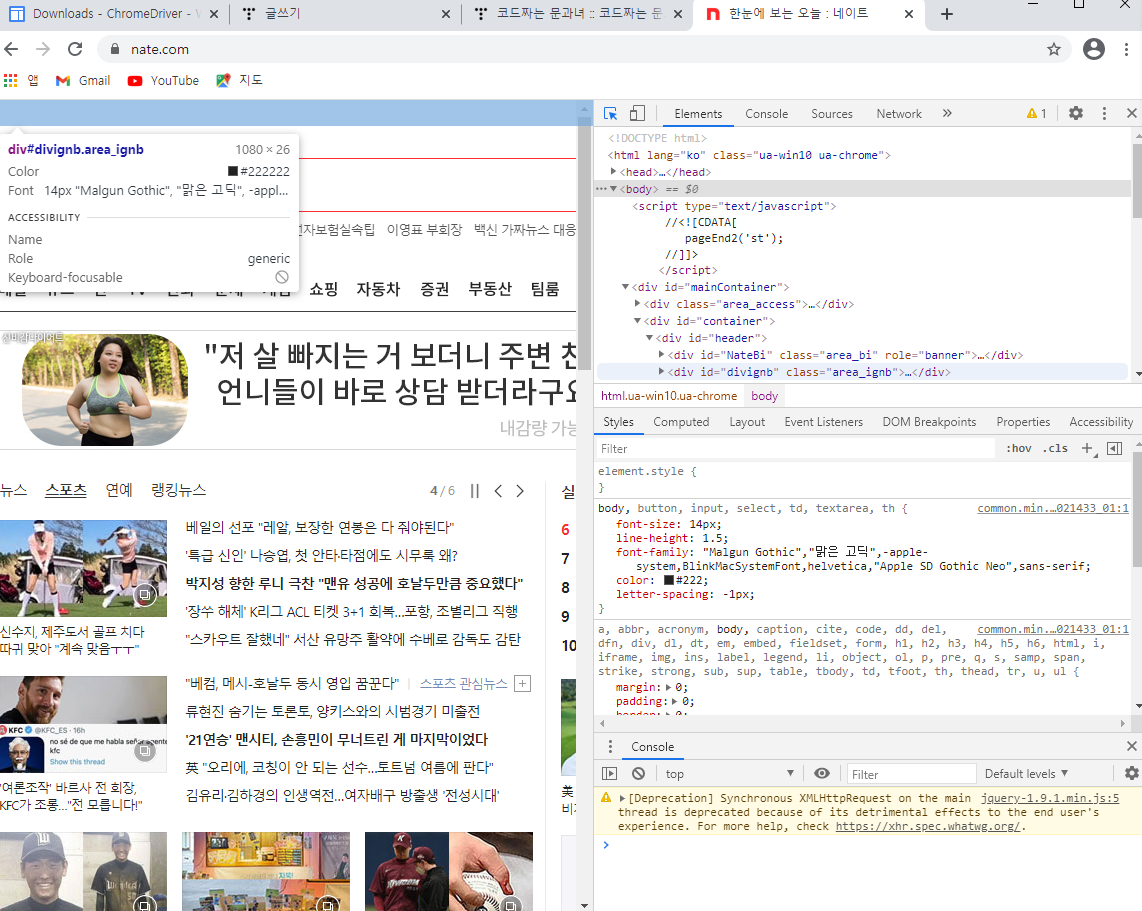Collapse the header div node
Screen dimensions: 1142x911
pyautogui.click(x=649, y=338)
